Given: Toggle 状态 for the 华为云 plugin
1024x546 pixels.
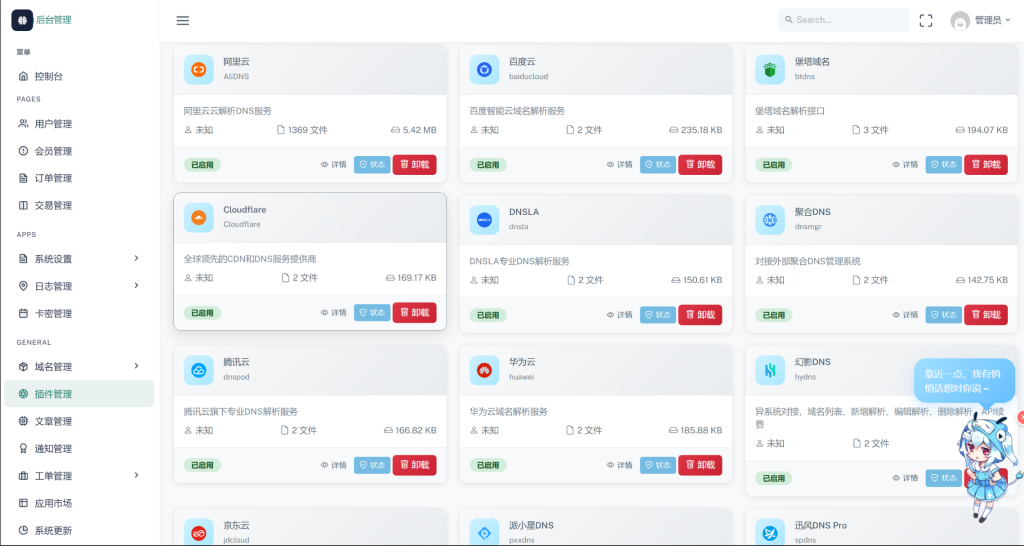Looking at the screenshot, I should click(x=658, y=465).
